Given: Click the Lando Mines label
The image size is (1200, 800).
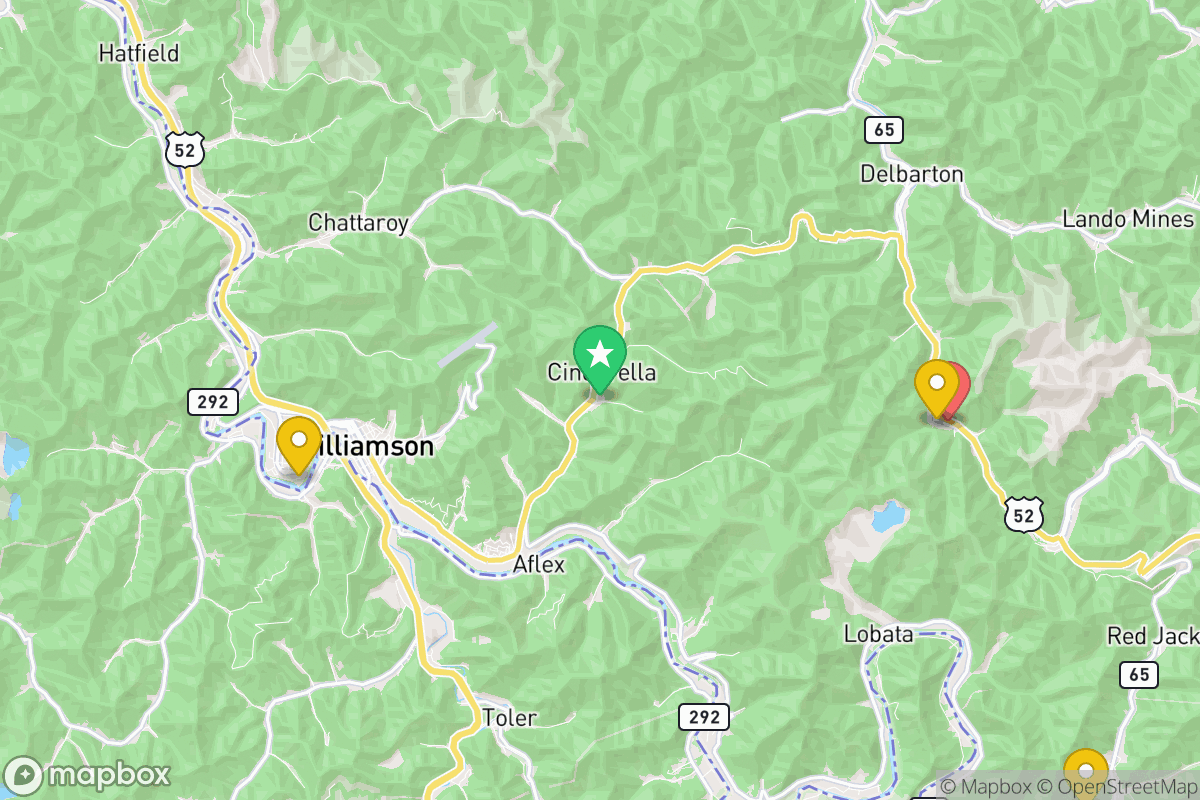Looking at the screenshot, I should coord(1128,219).
